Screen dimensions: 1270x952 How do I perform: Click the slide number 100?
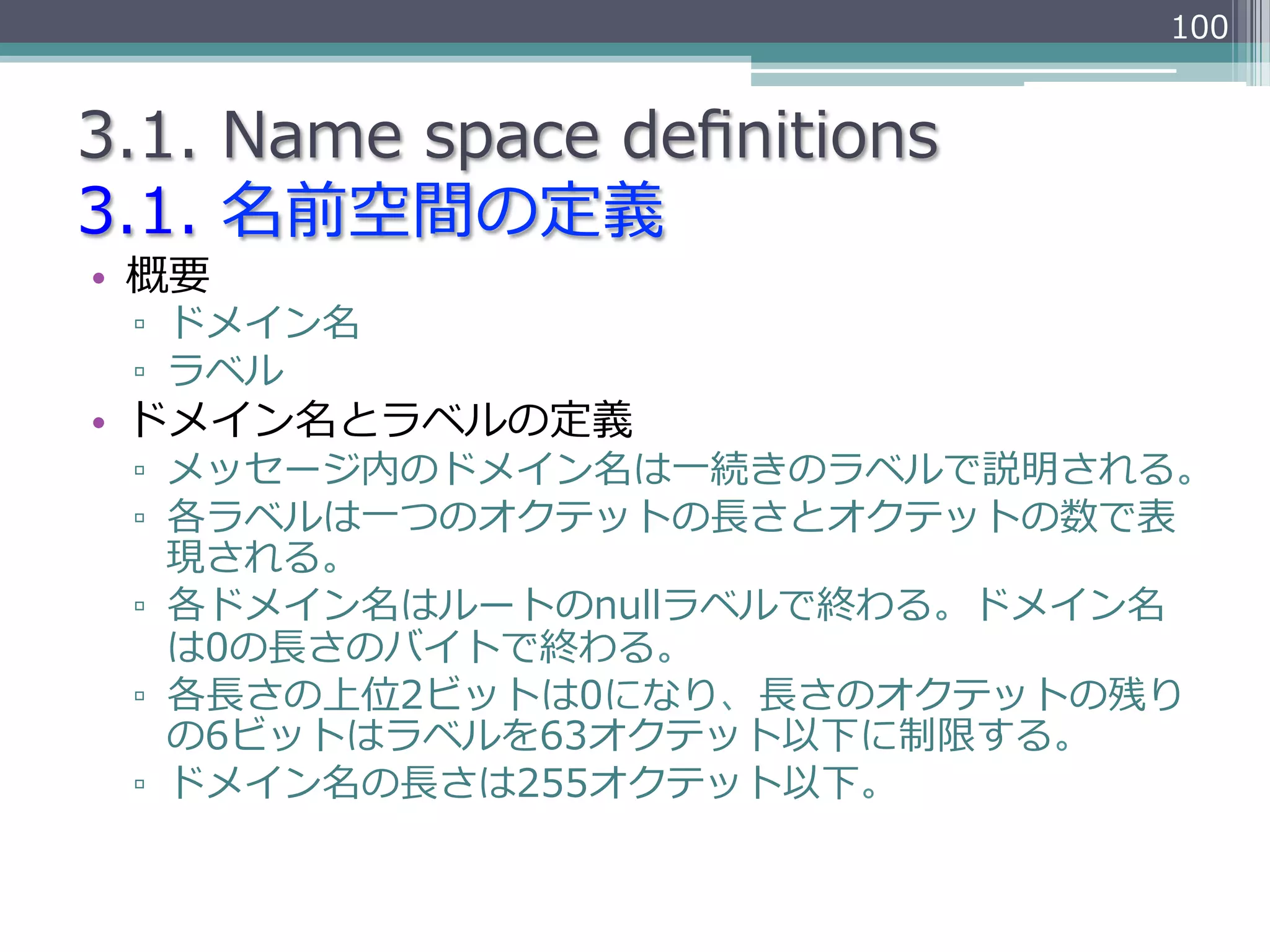[1199, 28]
